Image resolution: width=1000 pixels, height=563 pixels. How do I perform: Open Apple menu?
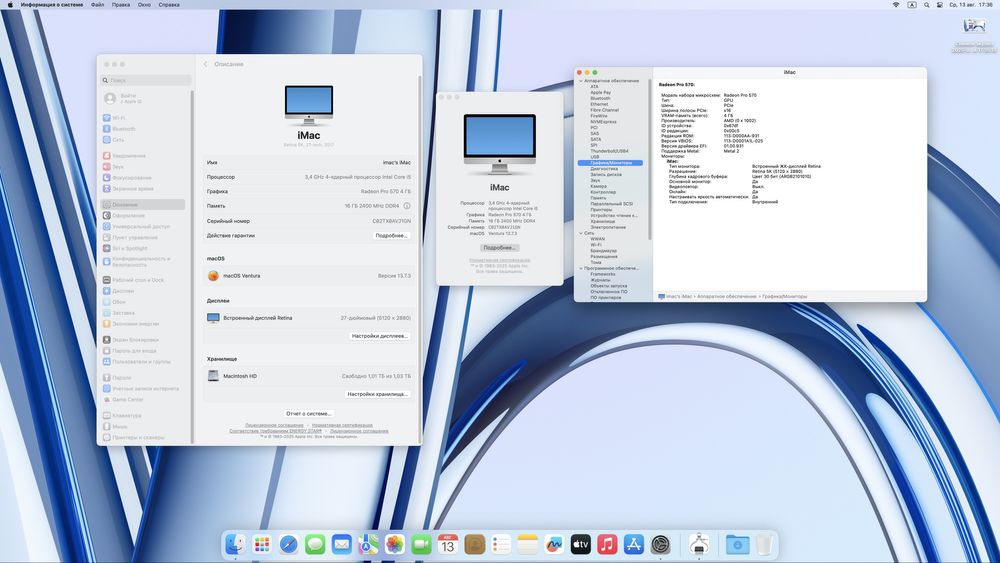10,4
